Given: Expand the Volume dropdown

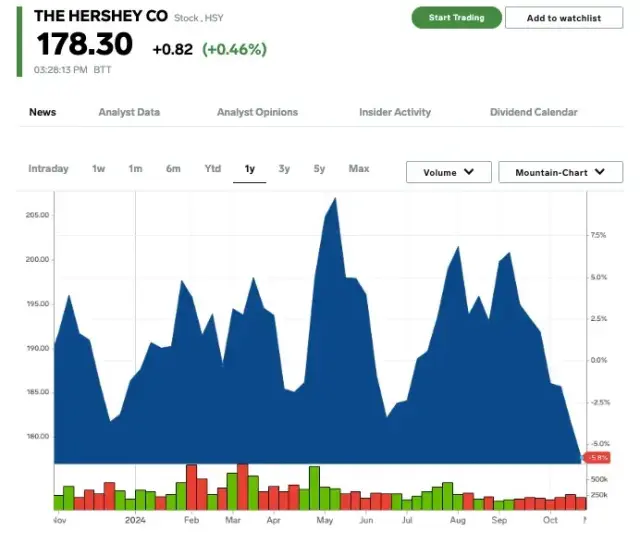Looking at the screenshot, I should (448, 172).
